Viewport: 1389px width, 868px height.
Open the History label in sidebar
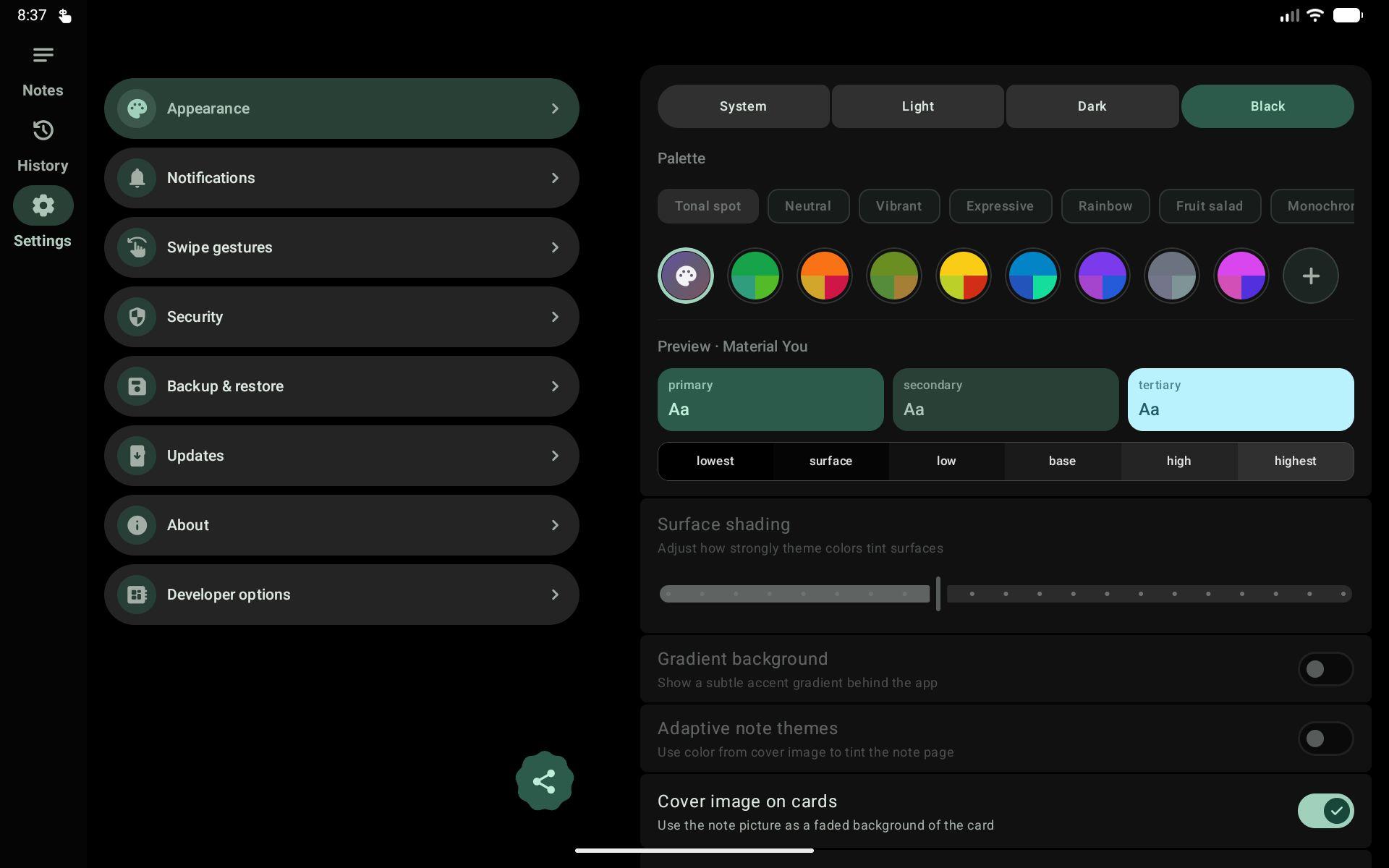[43, 166]
